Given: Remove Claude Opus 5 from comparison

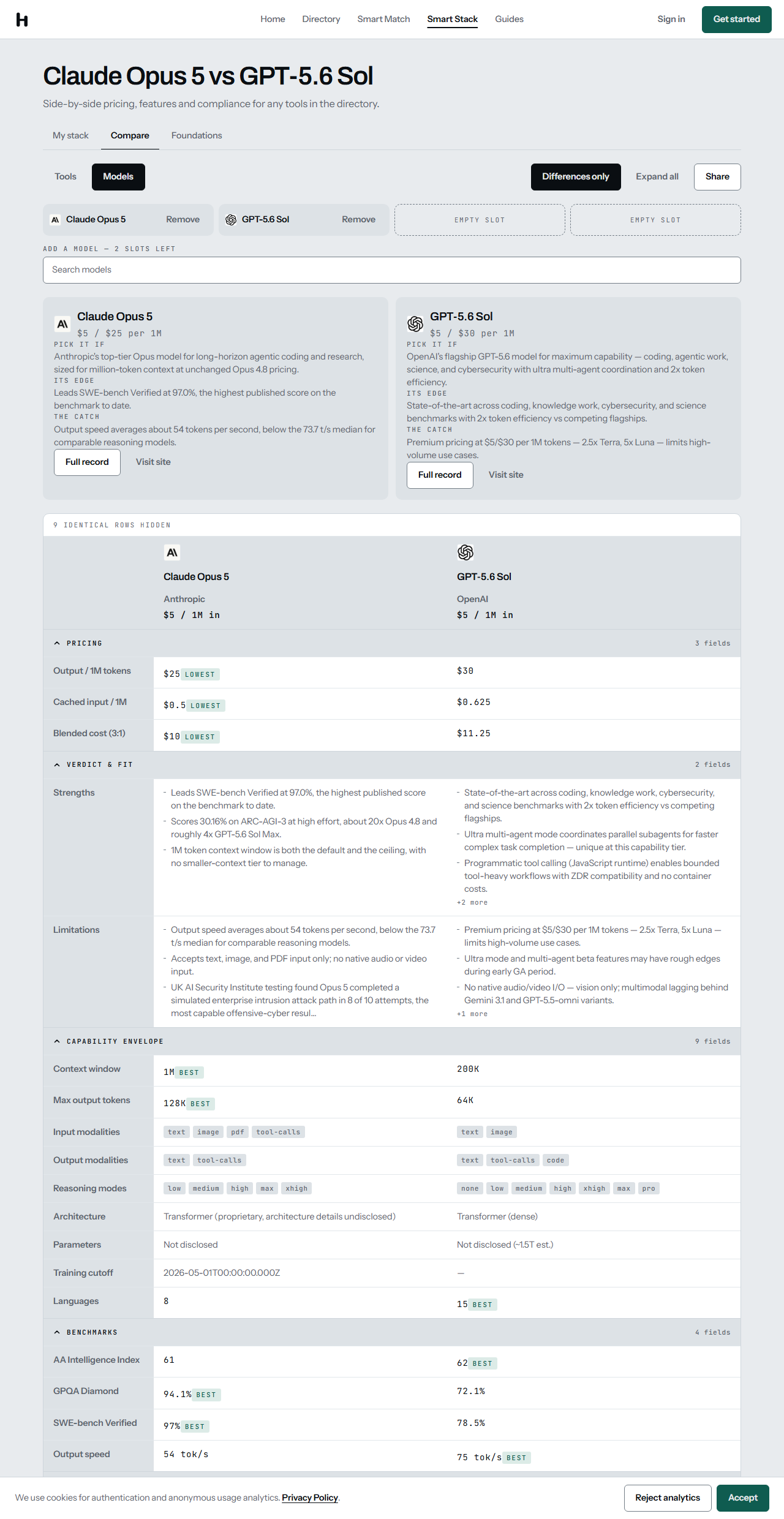Looking at the screenshot, I should coord(183,220).
